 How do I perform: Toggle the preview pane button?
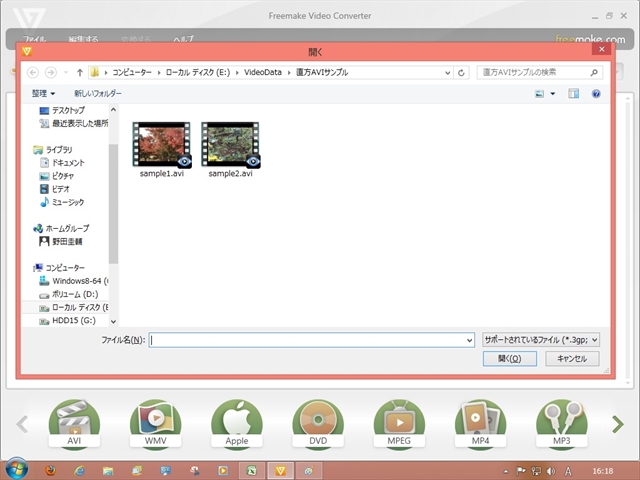tap(574, 93)
